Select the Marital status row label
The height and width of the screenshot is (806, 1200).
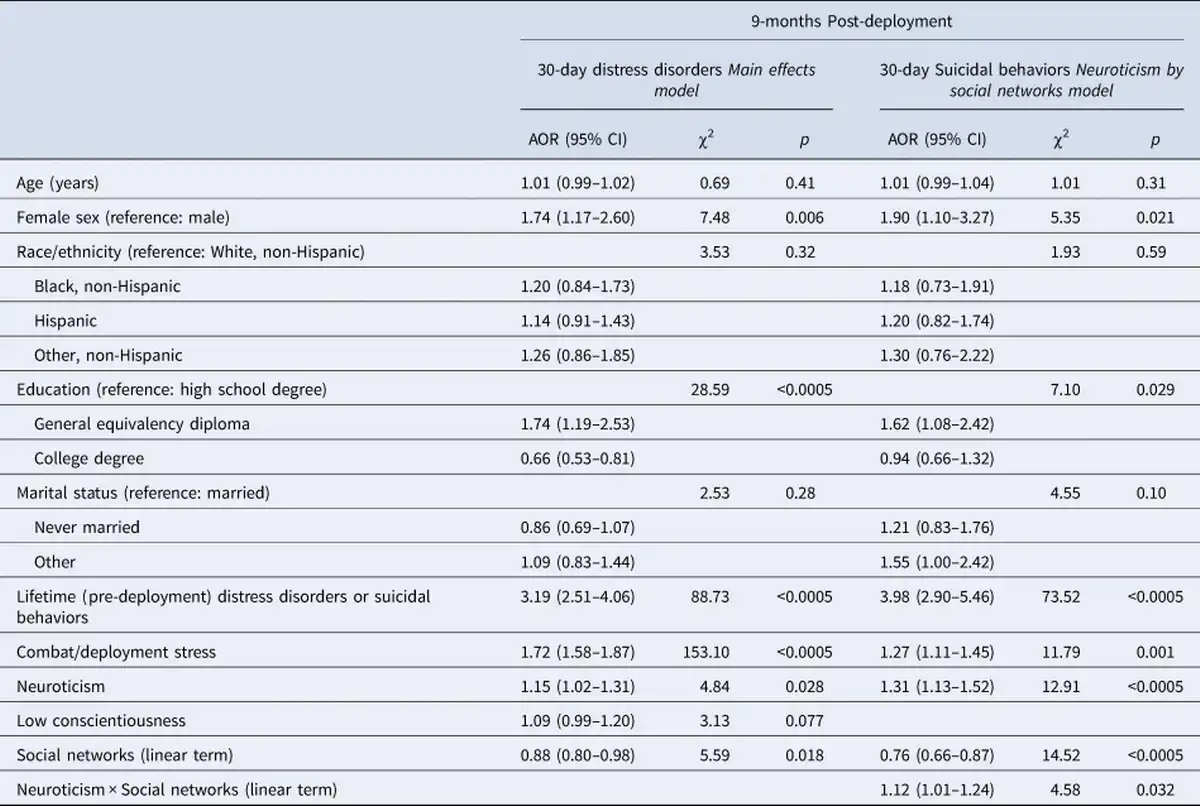click(144, 492)
